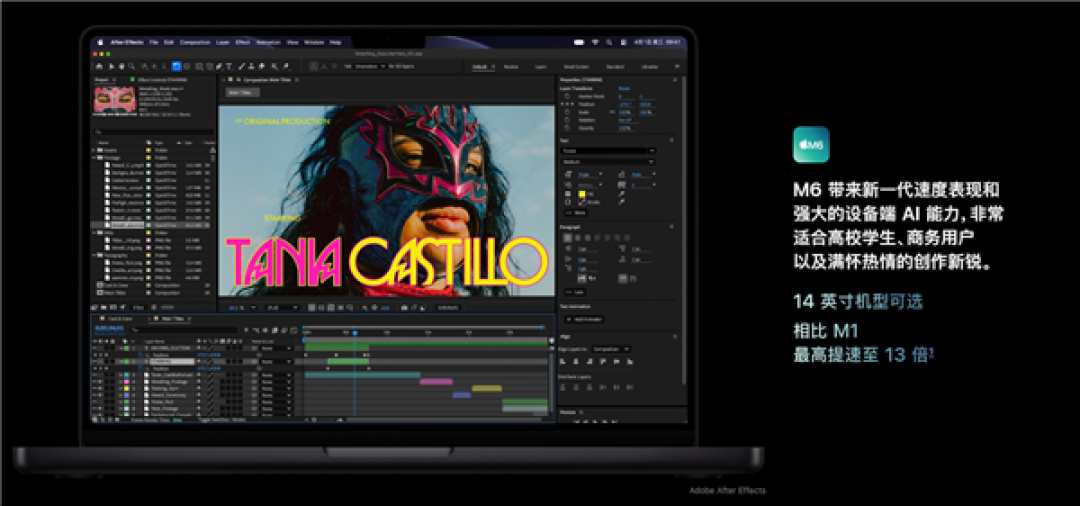
Task: Open the font family dropdown
Action: [x=608, y=151]
